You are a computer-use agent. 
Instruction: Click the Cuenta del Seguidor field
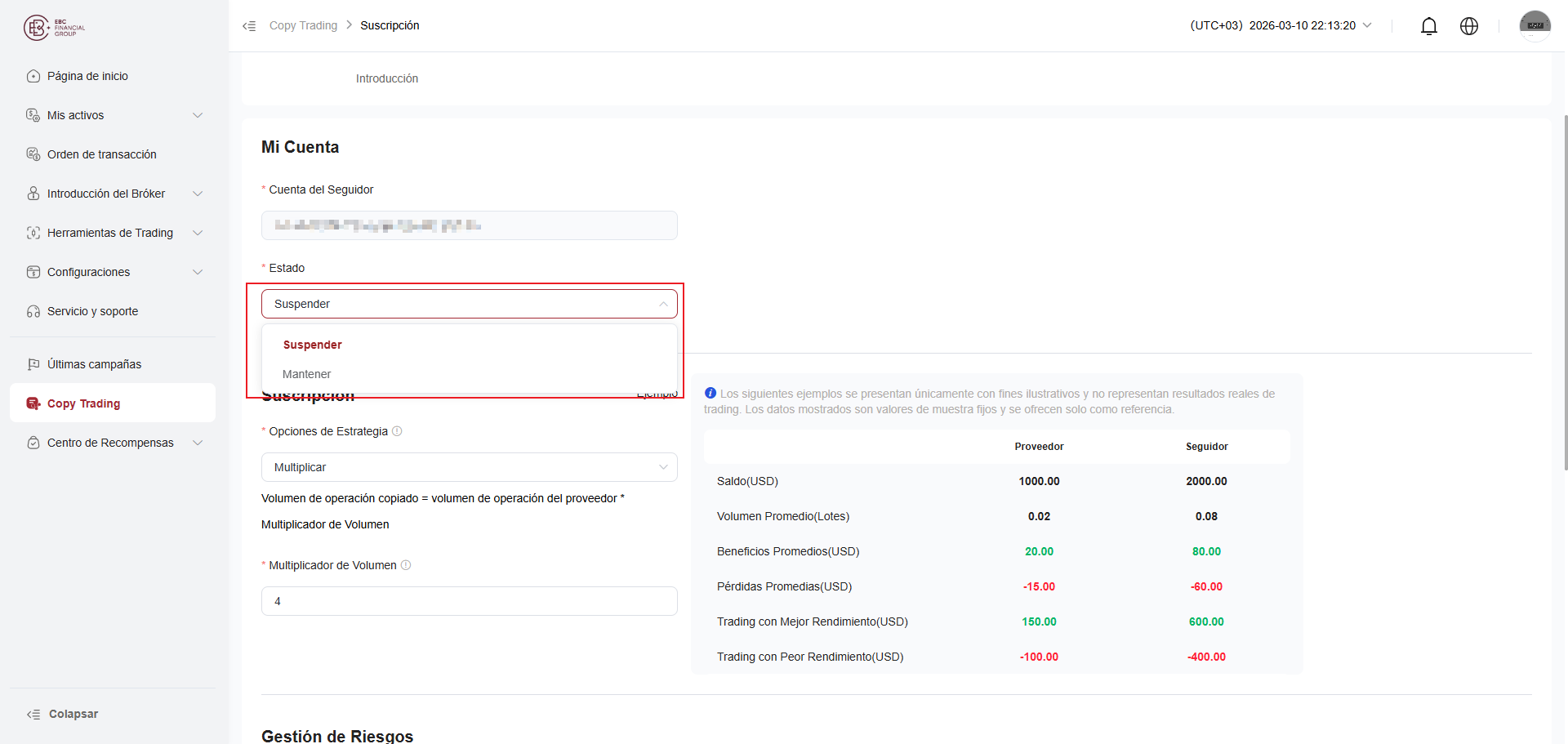[x=470, y=225]
